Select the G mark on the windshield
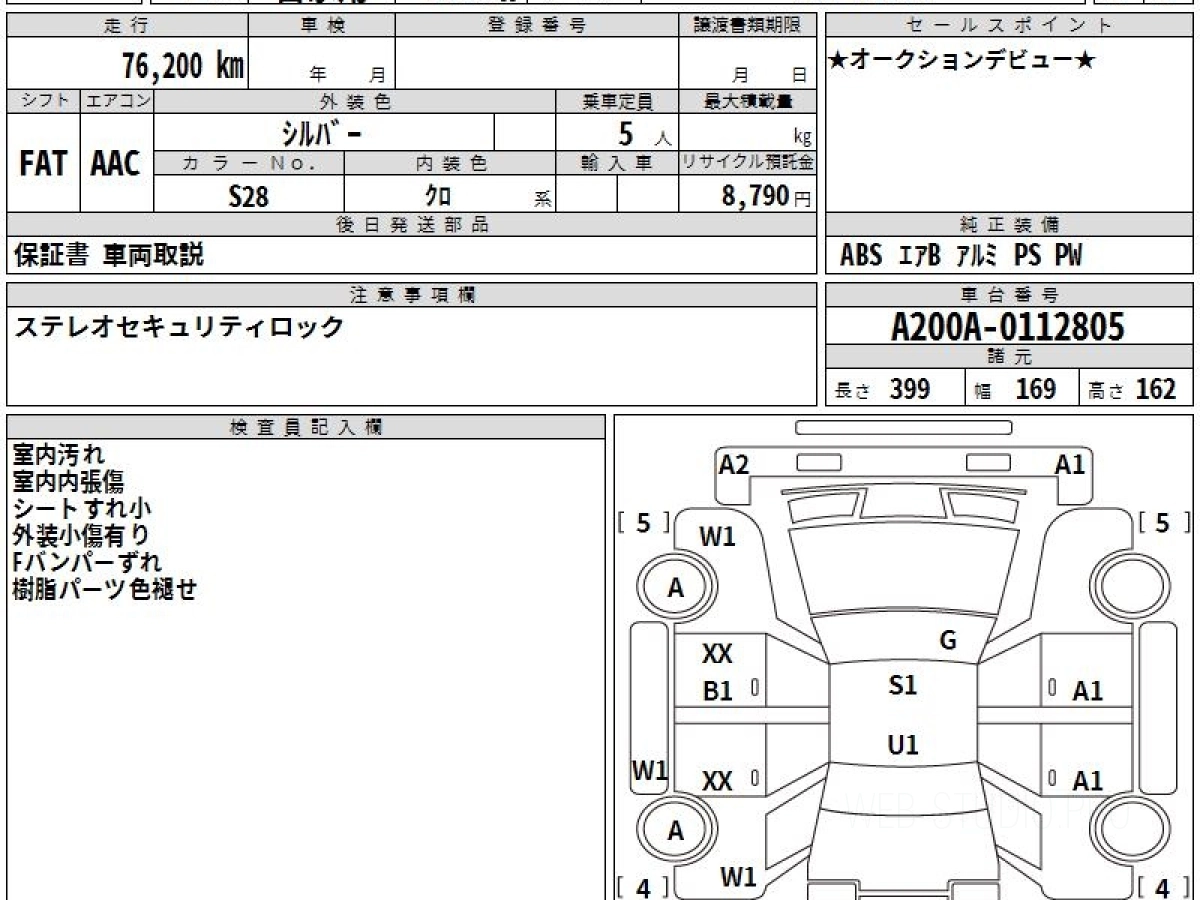Image resolution: width=1200 pixels, height=900 pixels. click(x=948, y=641)
